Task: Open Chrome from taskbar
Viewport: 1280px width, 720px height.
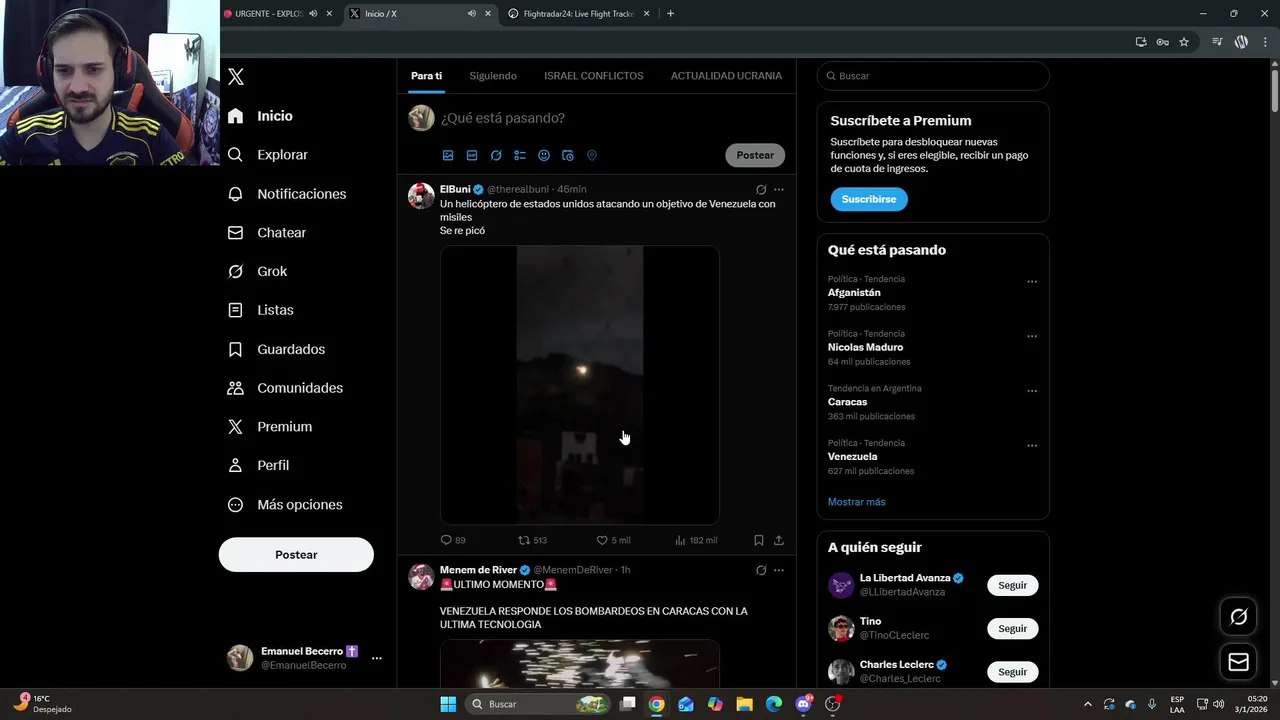Action: click(656, 704)
